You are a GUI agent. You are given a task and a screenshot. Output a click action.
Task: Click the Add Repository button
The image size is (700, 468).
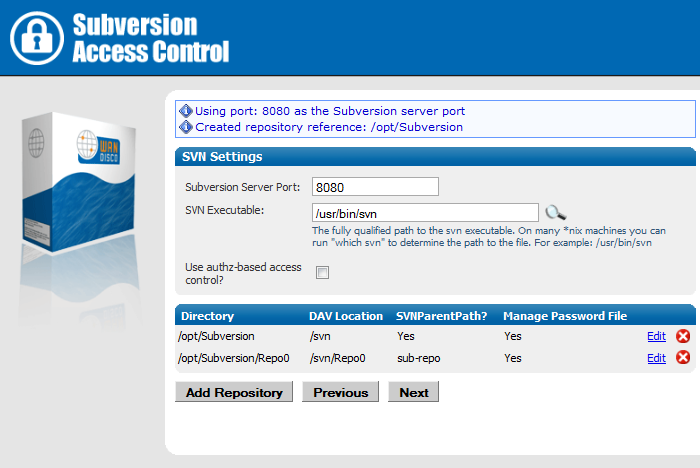click(234, 392)
